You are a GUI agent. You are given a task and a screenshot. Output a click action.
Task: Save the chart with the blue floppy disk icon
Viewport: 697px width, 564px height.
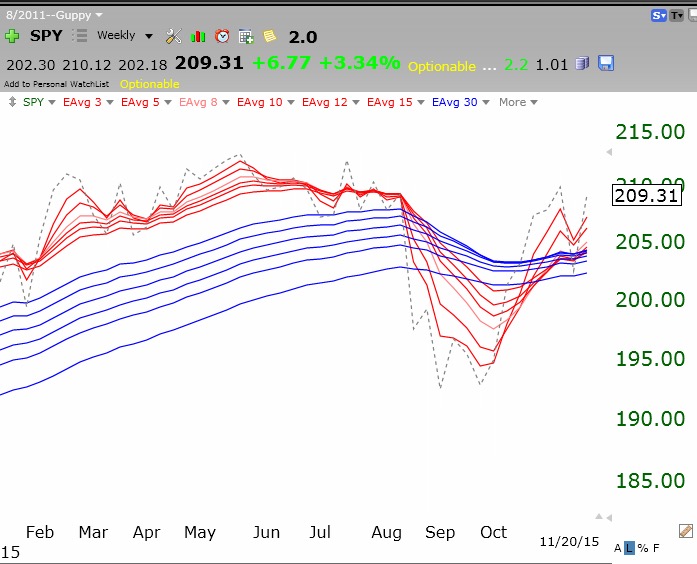606,64
